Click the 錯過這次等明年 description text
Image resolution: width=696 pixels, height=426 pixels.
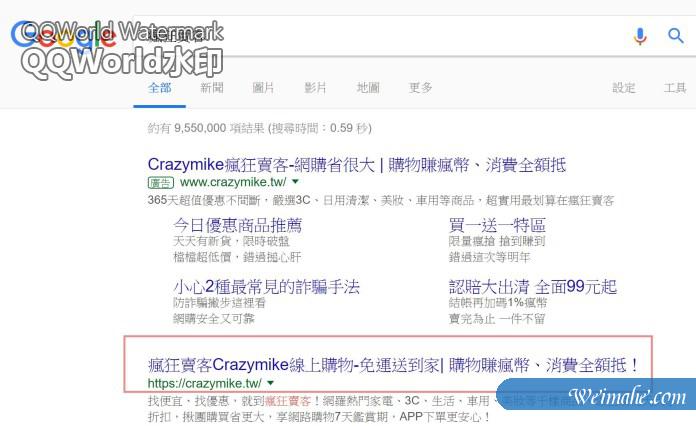[489, 257]
